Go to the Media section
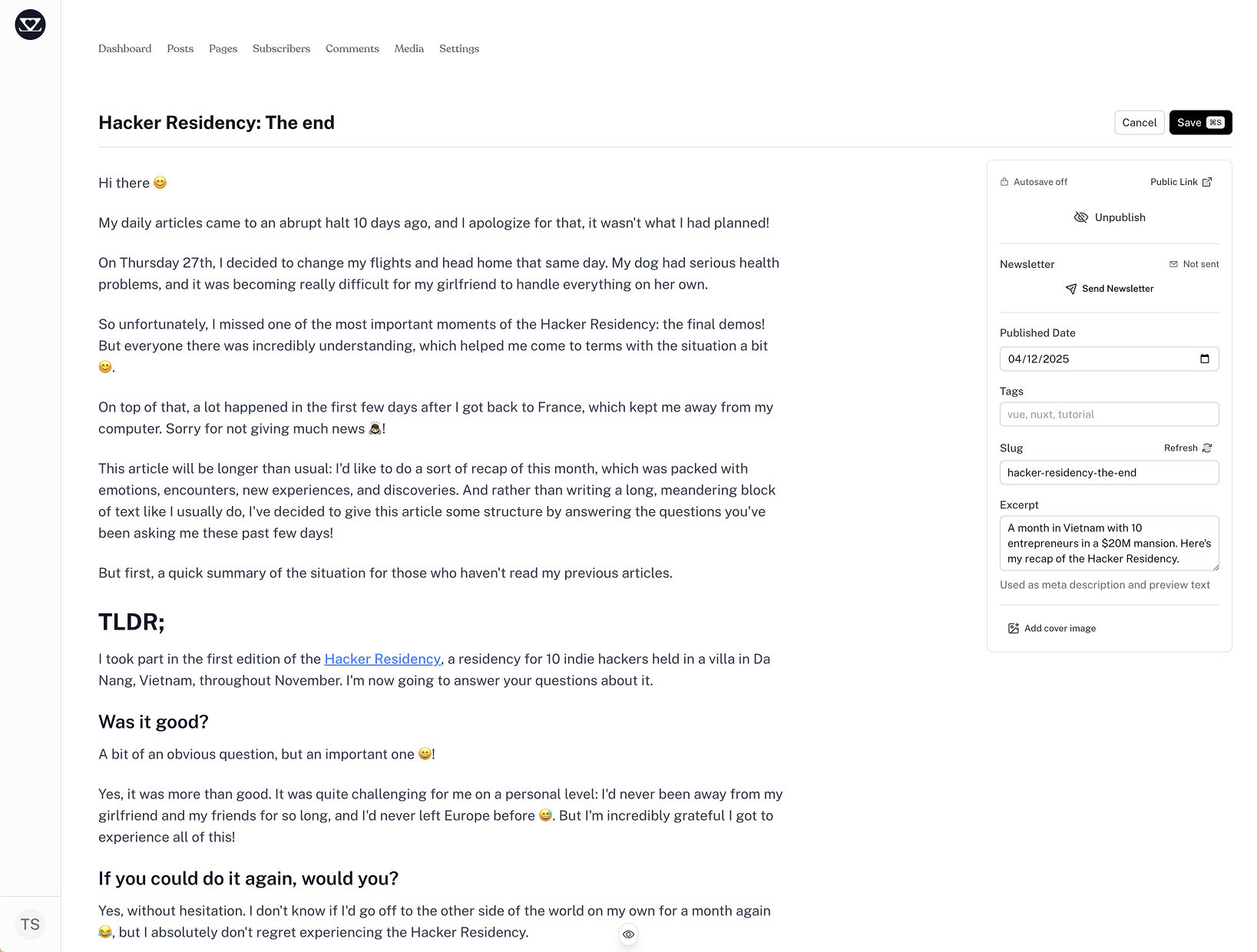The image size is (1257, 952). coord(409,48)
